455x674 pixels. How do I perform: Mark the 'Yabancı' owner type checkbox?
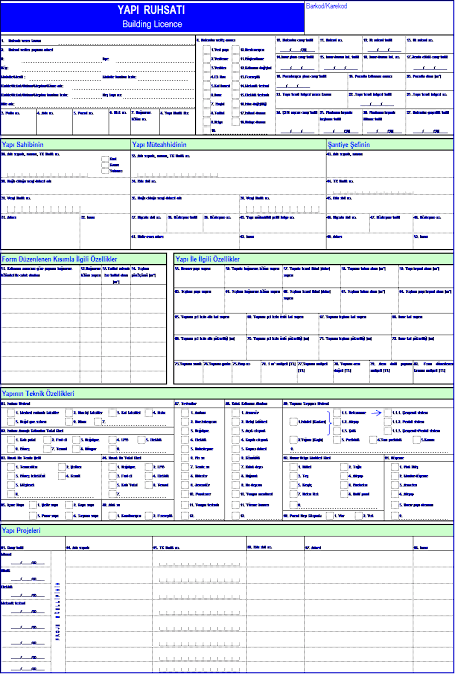click(105, 171)
